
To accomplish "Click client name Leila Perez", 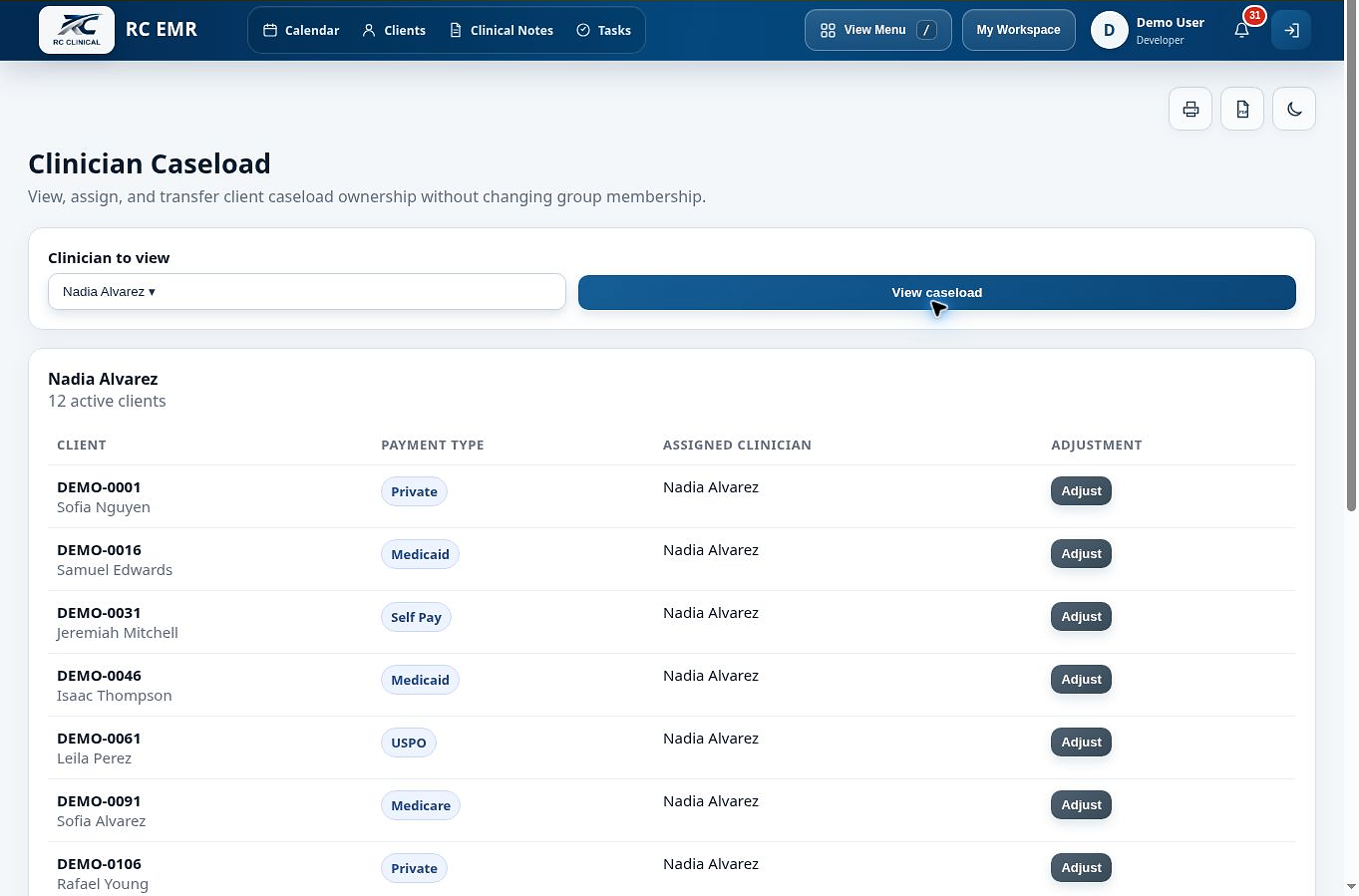I will tap(94, 758).
